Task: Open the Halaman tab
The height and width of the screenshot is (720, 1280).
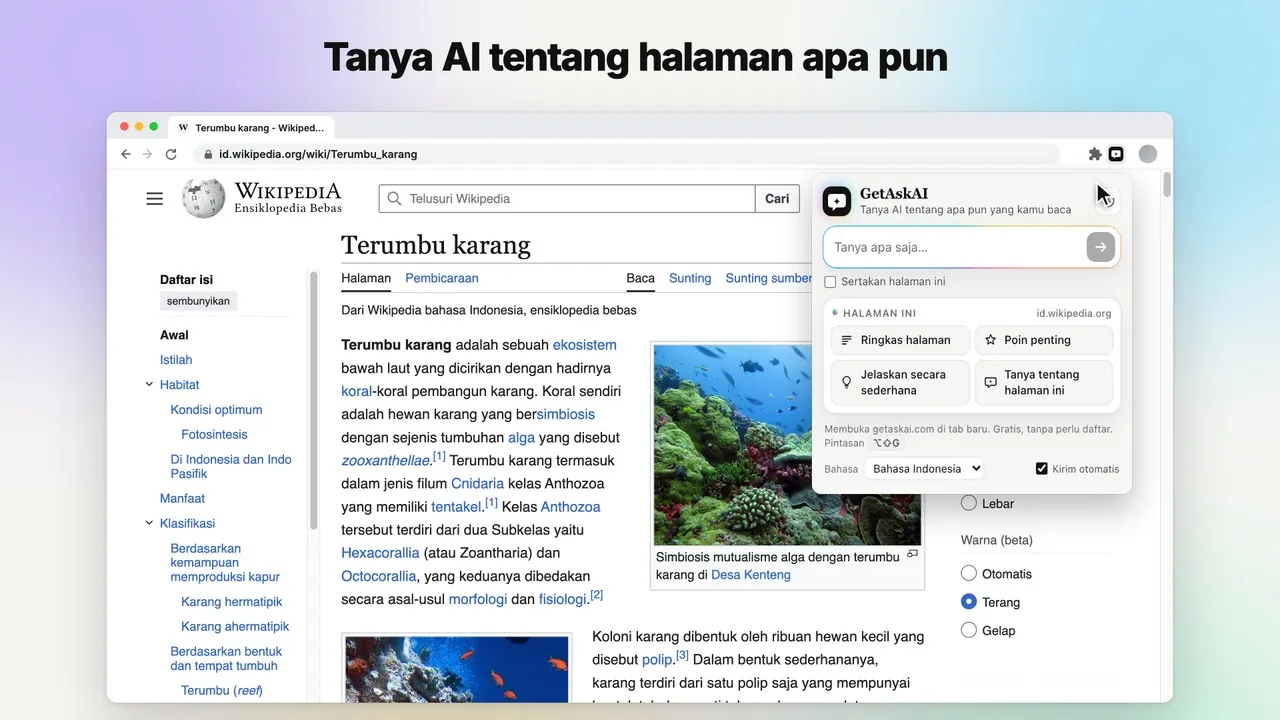Action: tap(366, 278)
